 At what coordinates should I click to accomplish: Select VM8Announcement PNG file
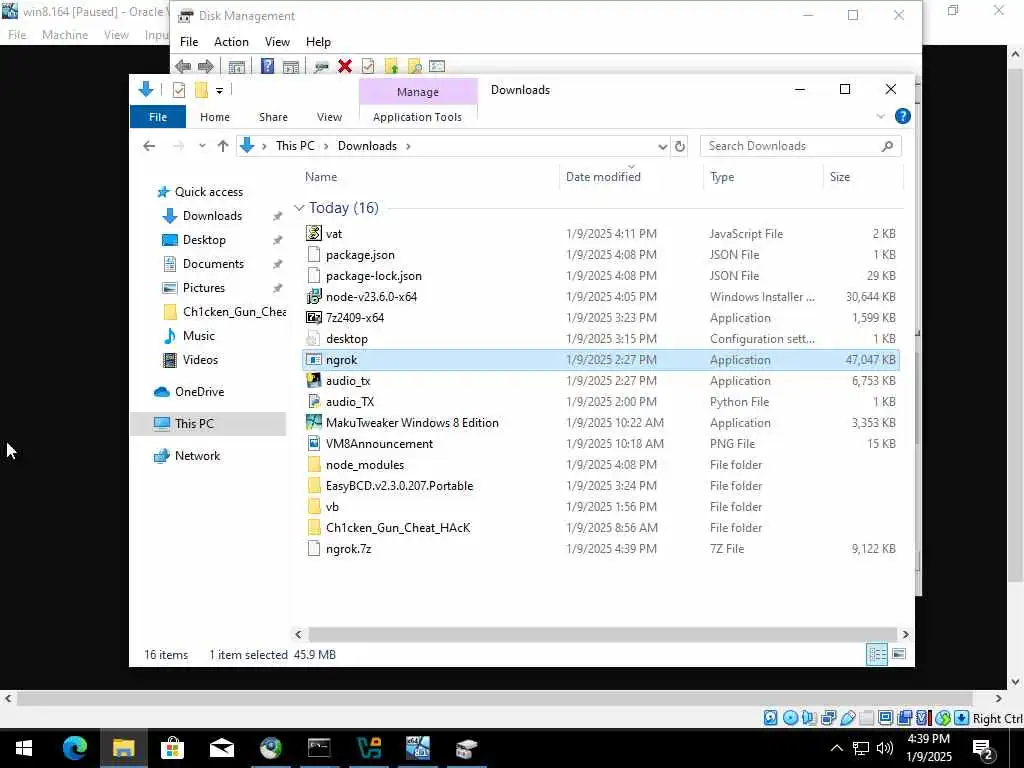[x=601, y=443]
